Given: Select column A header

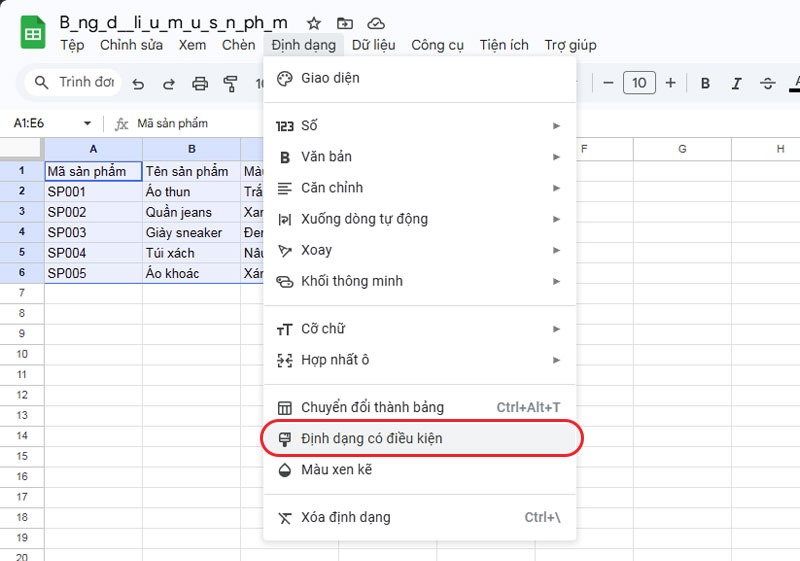Looking at the screenshot, I should click(93, 149).
